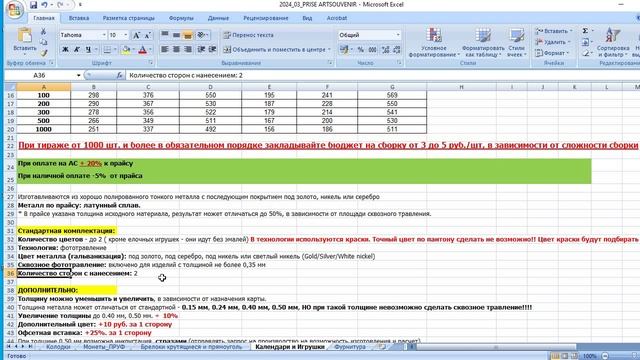Open Колодки sheet tab
Screen dimensions: 640x360
58,347
